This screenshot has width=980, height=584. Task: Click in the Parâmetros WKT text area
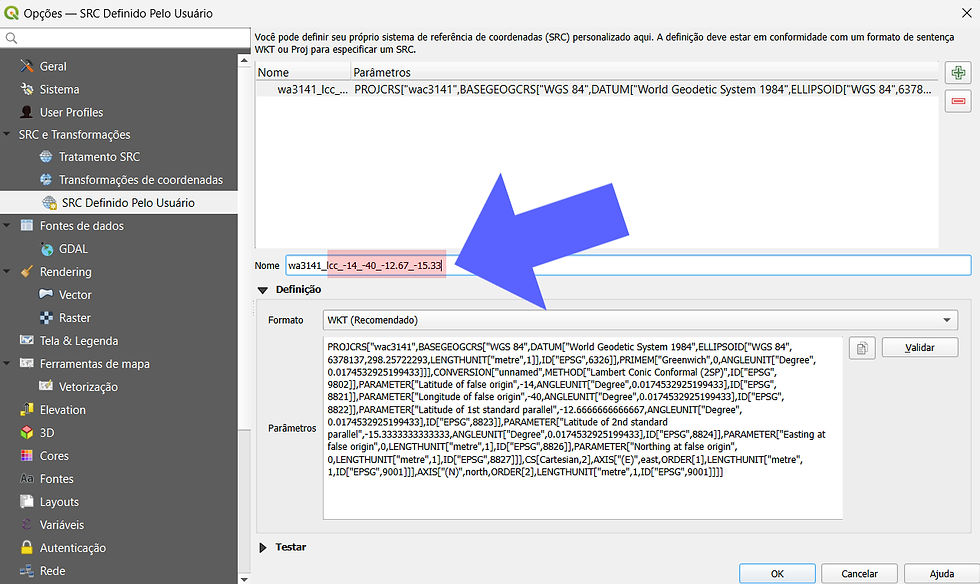tap(582, 428)
